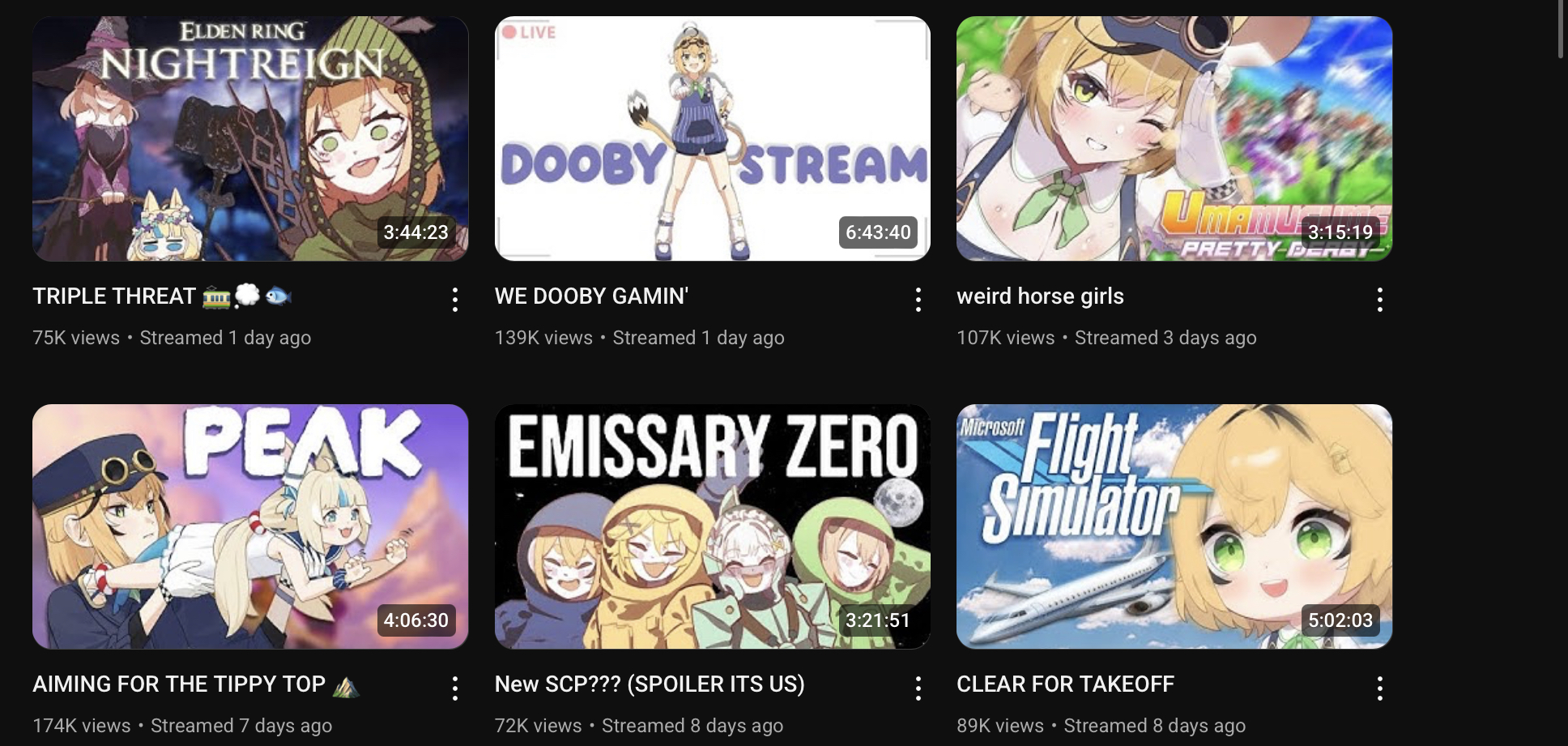Click New SCP??? (SPOILER ITS US) title

(650, 684)
